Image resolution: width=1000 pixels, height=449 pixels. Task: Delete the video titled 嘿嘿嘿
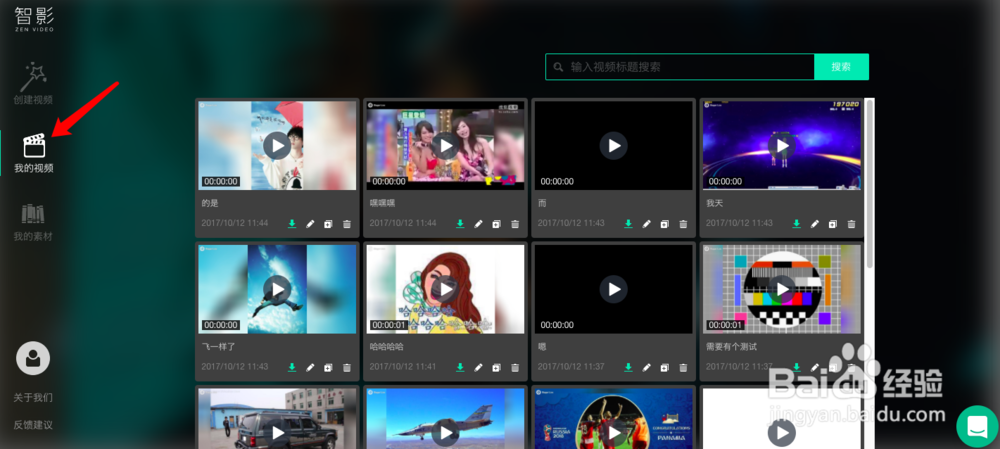tap(515, 224)
